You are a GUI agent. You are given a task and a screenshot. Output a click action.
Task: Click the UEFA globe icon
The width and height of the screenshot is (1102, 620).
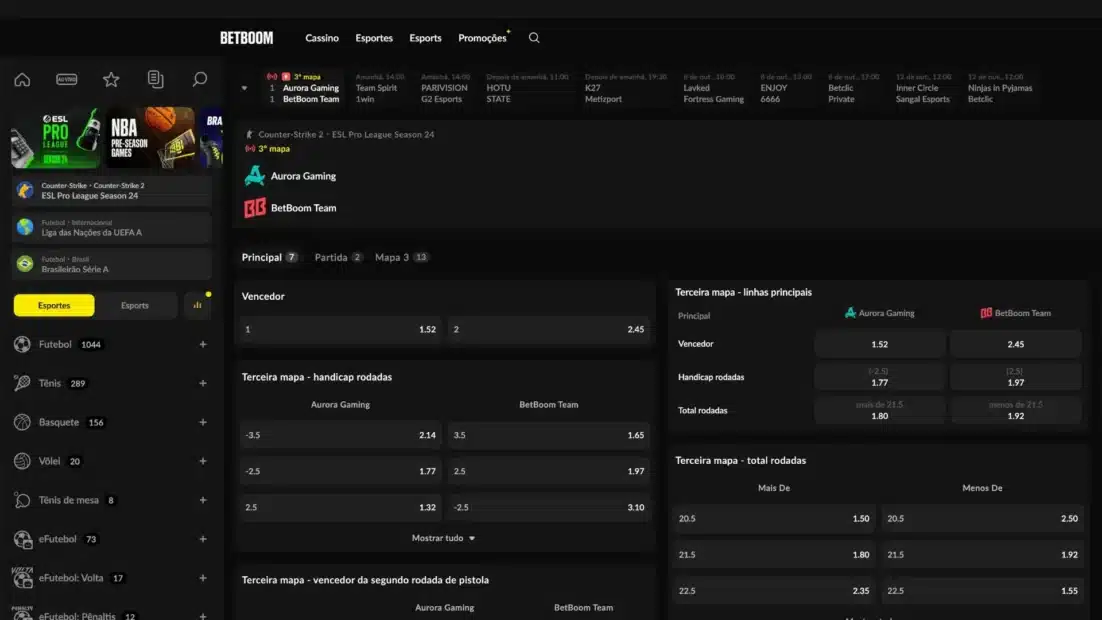pyautogui.click(x=25, y=227)
